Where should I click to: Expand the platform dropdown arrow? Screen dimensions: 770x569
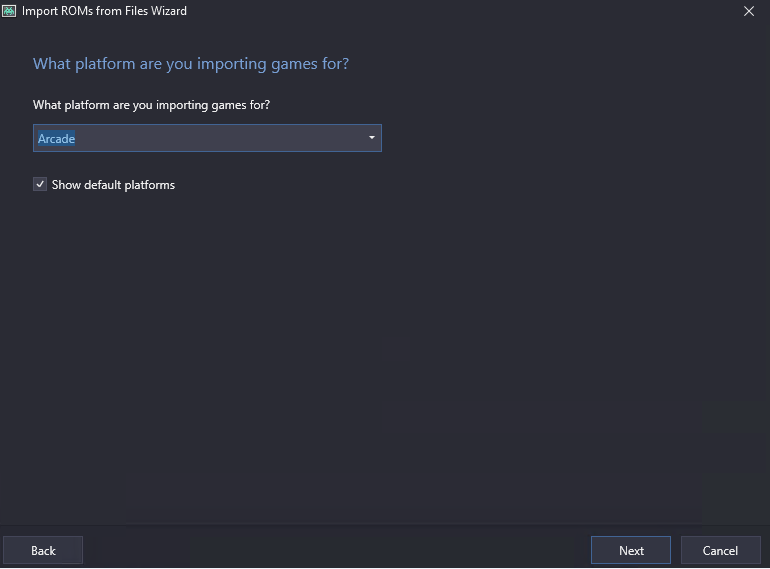(372, 138)
